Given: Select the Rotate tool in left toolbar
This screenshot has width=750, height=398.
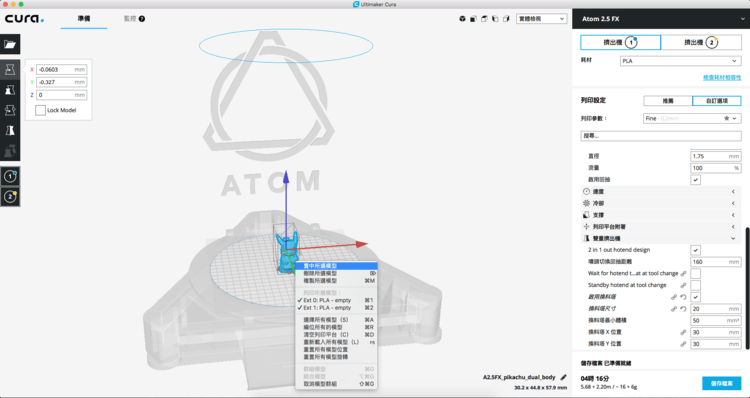Looking at the screenshot, I should coord(10,110).
